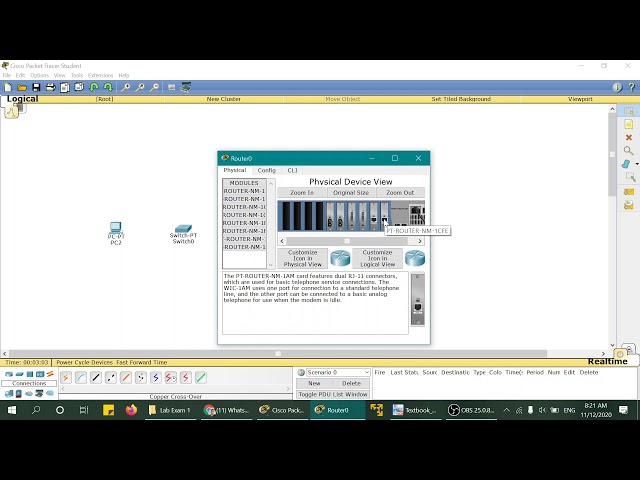Switch to Router0 CLI tab
Image resolution: width=640 pixels, height=480 pixels.
click(x=292, y=170)
